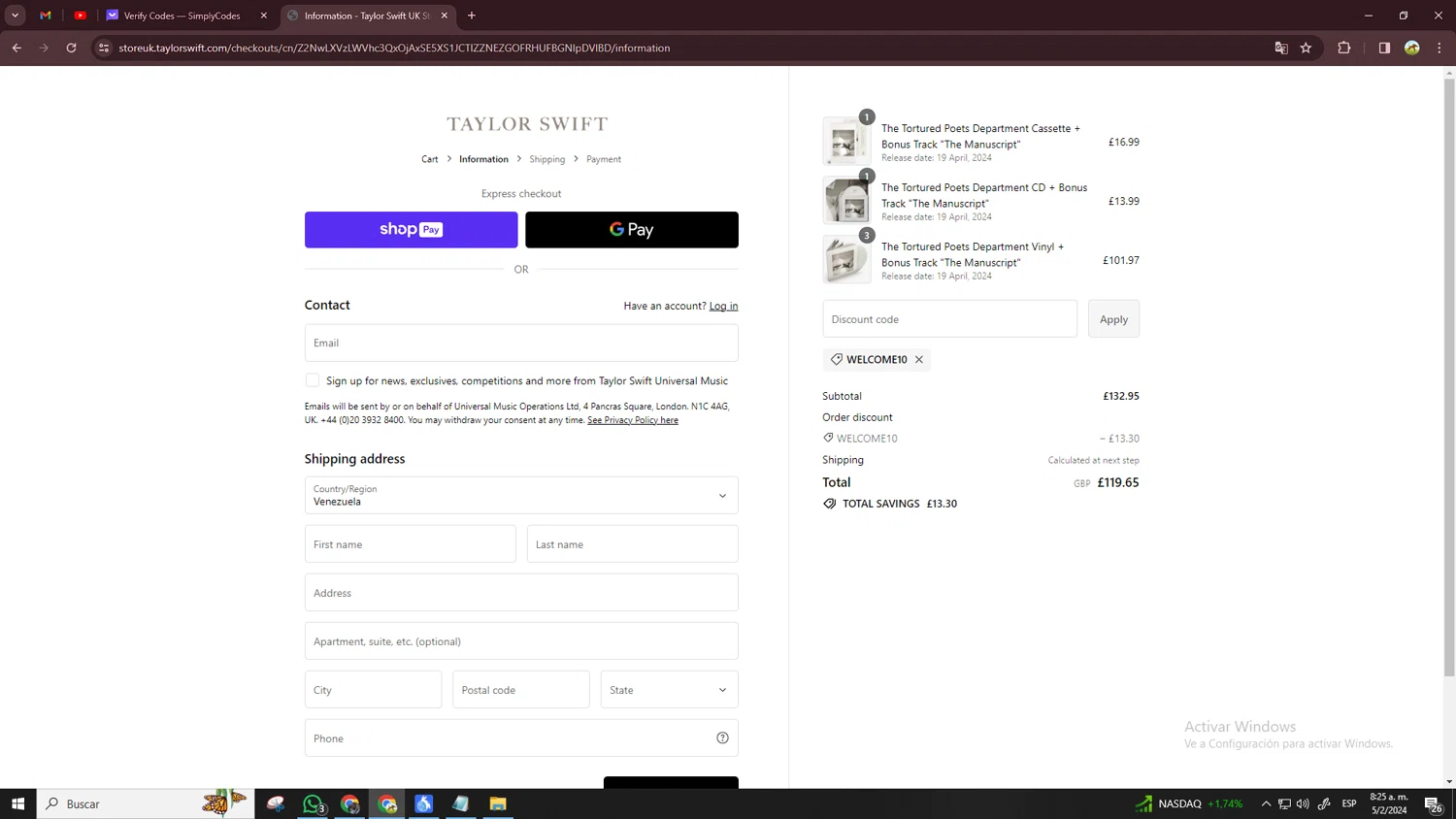
Task: Switch to the YouTube pinned tab
Action: pyautogui.click(x=81, y=16)
